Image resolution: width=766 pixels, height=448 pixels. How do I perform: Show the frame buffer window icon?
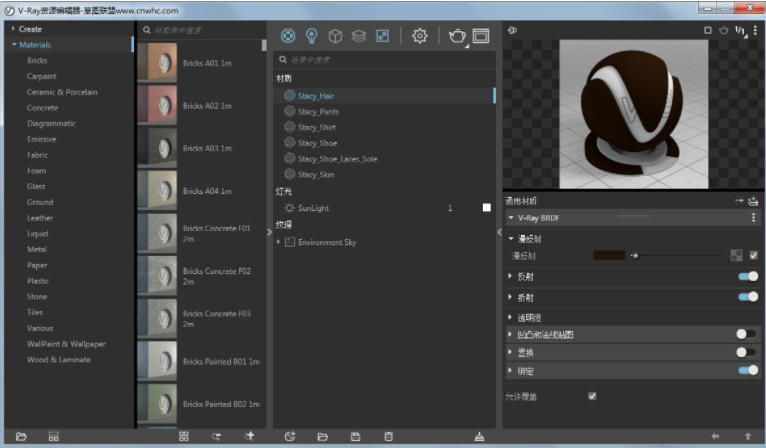[x=481, y=36]
